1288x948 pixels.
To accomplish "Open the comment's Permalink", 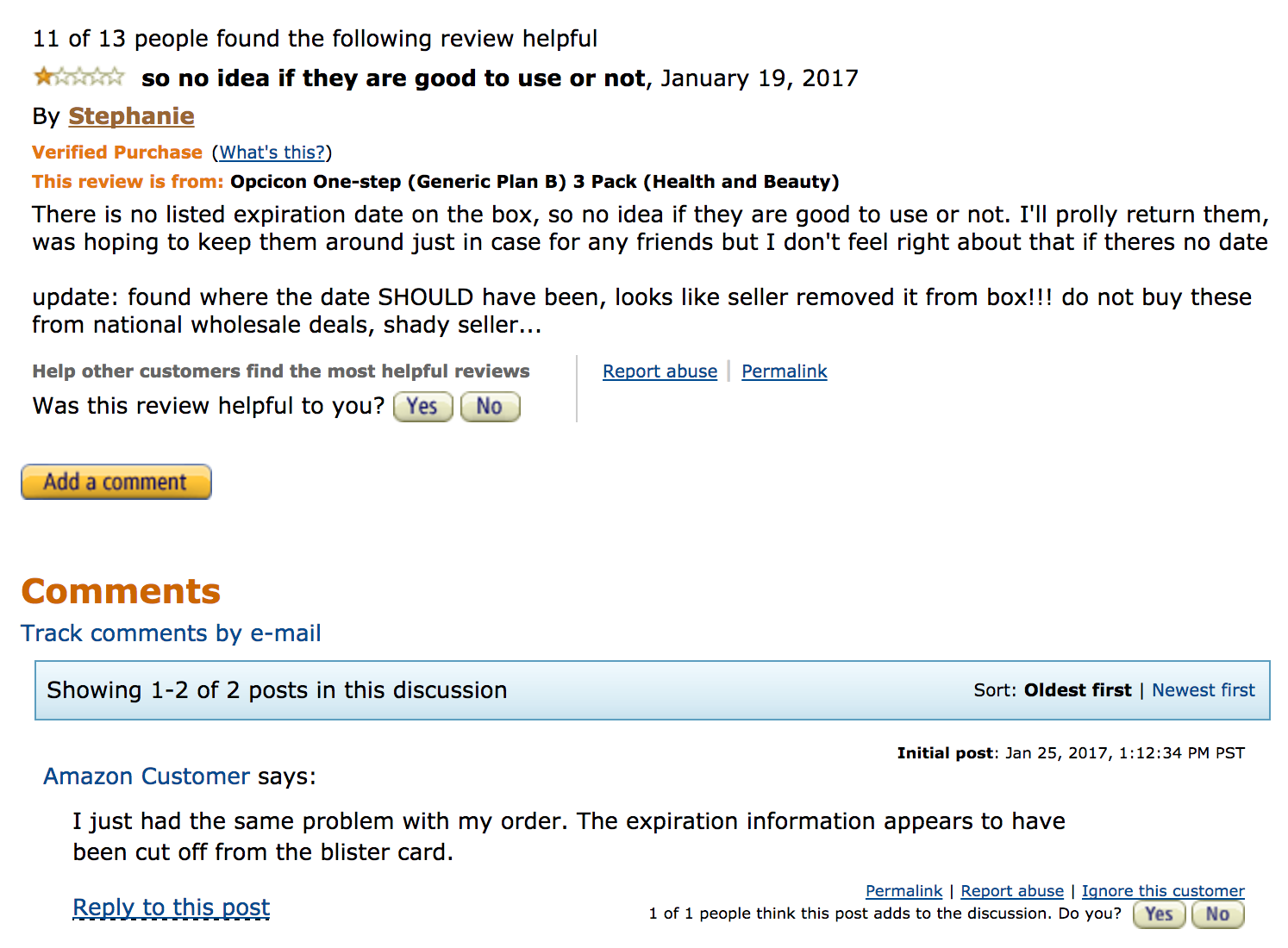I will tap(903, 891).
